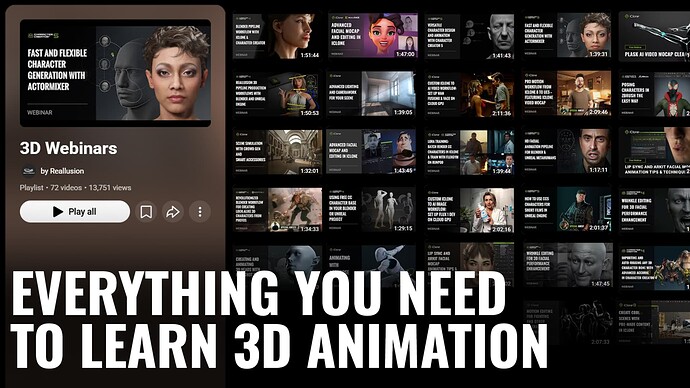690x388 pixels.
Task: Open Revolutionized Blender Workflow video, 1:34:33
Action: [x=277, y=210]
